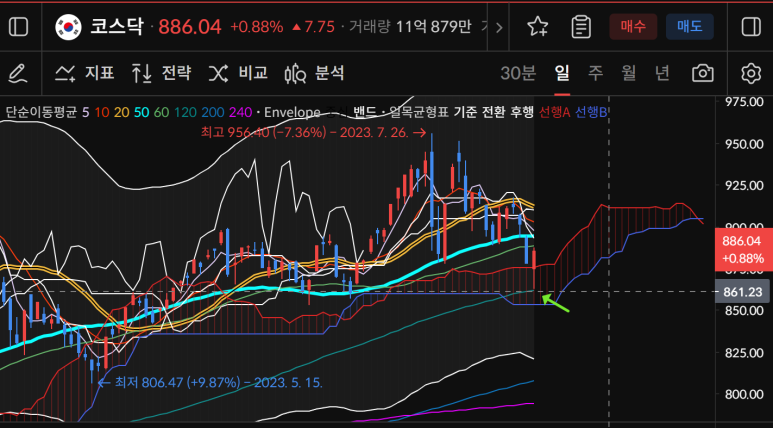The height and width of the screenshot is (428, 773).
Task: Click the 886.04 price in header
Action: tap(190, 27)
